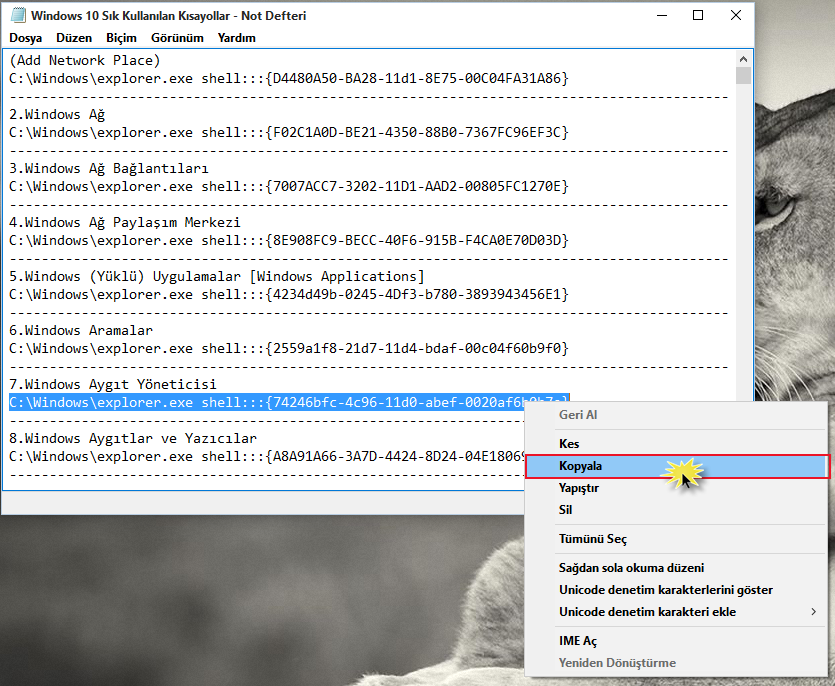
Task: Click the line with GUID 4234d49b-0245-4Df3
Action: coord(289,295)
